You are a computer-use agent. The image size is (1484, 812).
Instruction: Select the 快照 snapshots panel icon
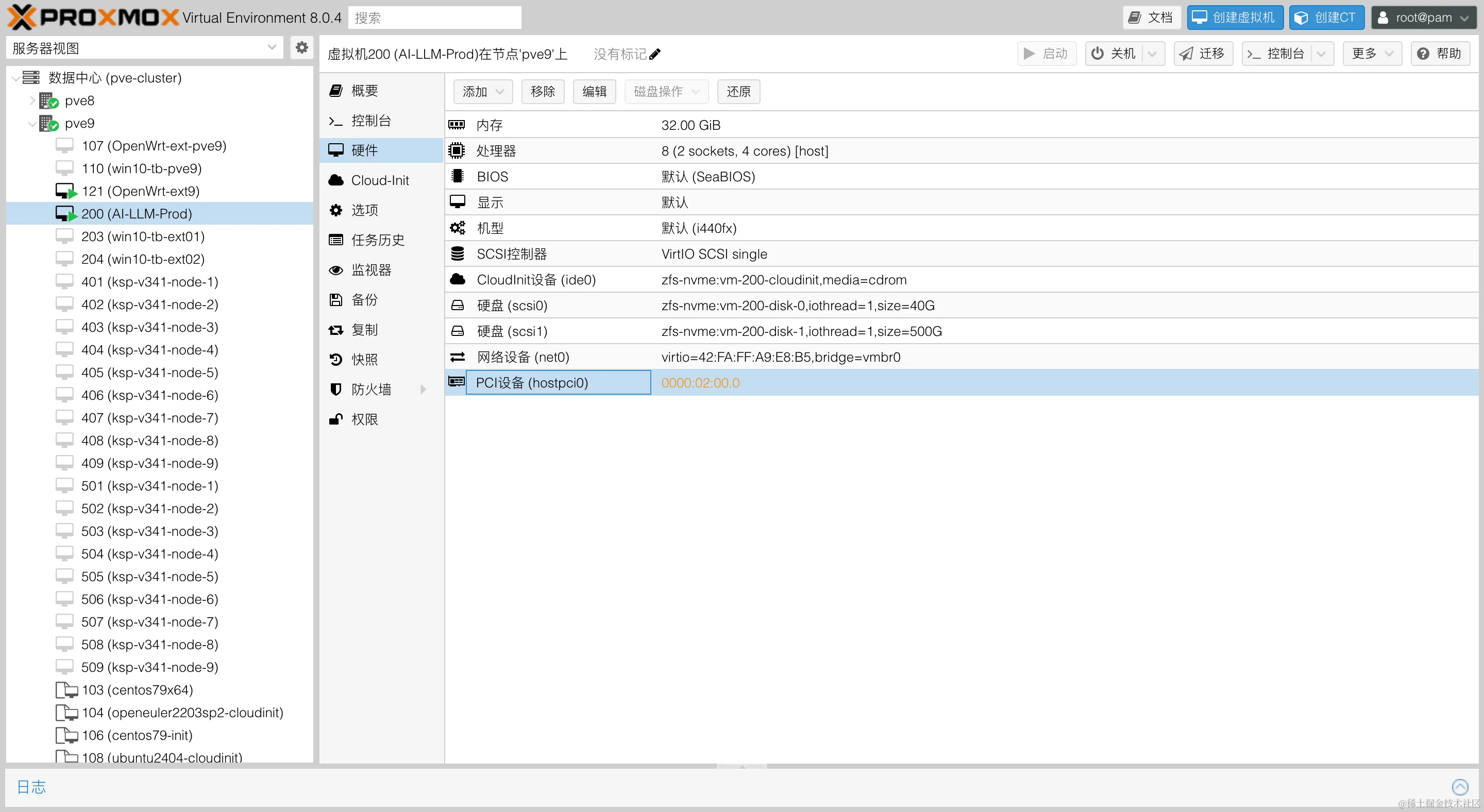pos(336,359)
